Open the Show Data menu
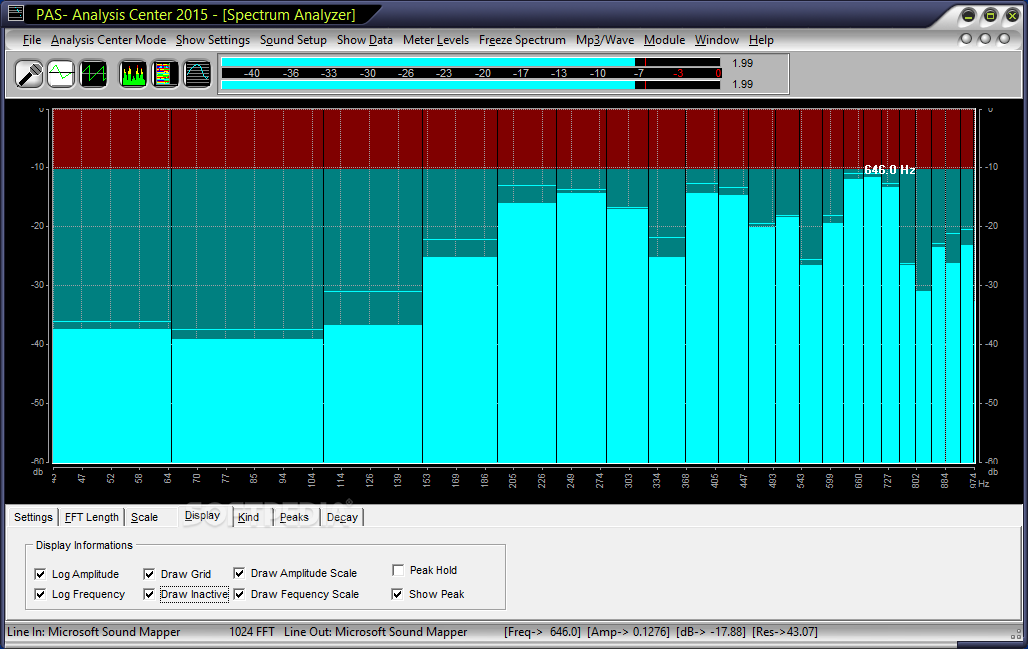 point(365,40)
